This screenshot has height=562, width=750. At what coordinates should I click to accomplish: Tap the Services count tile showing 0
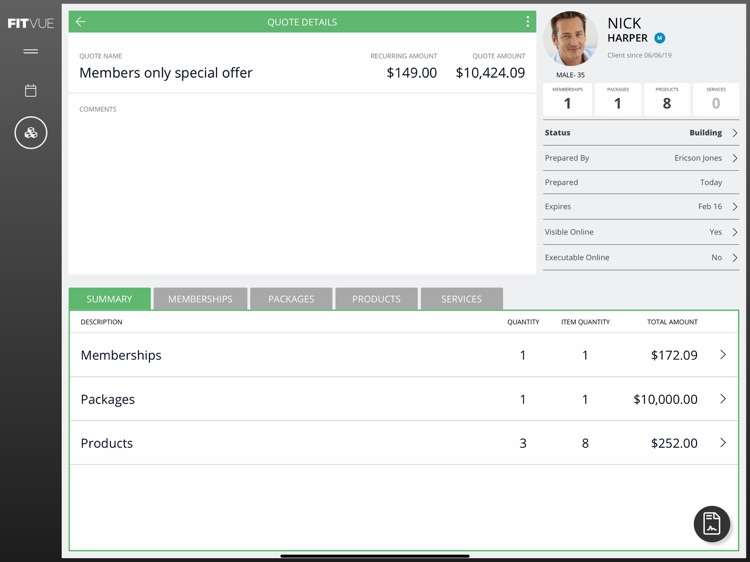click(x=716, y=99)
